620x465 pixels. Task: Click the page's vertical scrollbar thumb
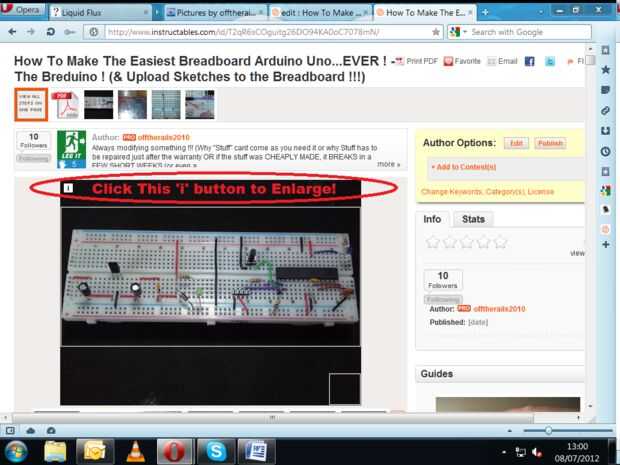(590, 60)
